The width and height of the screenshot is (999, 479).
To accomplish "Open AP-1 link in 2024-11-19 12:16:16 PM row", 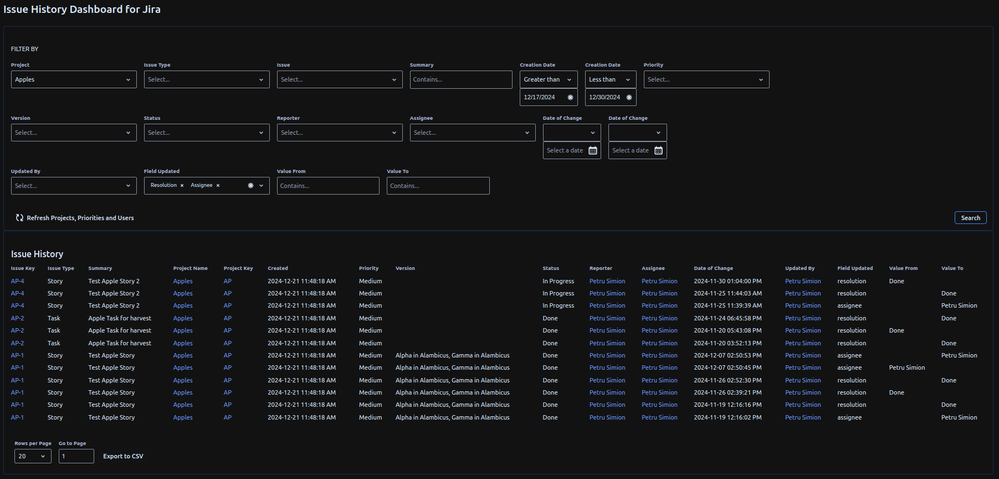I will (17, 405).
